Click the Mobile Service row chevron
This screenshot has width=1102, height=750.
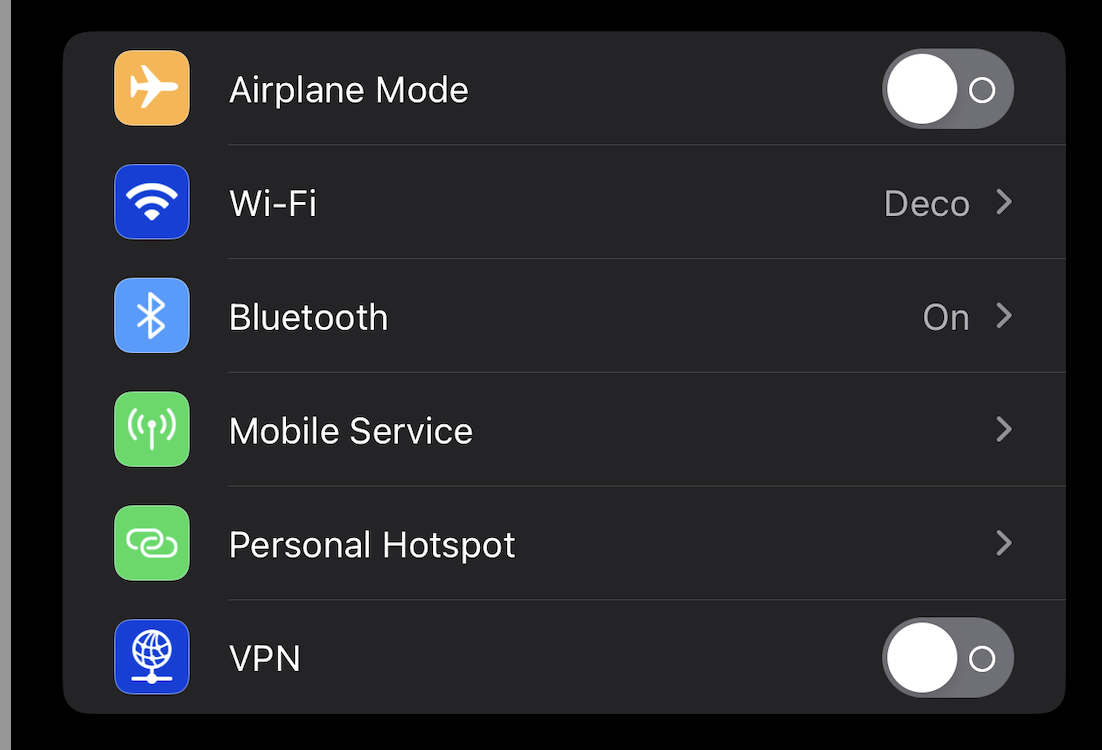tap(1004, 429)
